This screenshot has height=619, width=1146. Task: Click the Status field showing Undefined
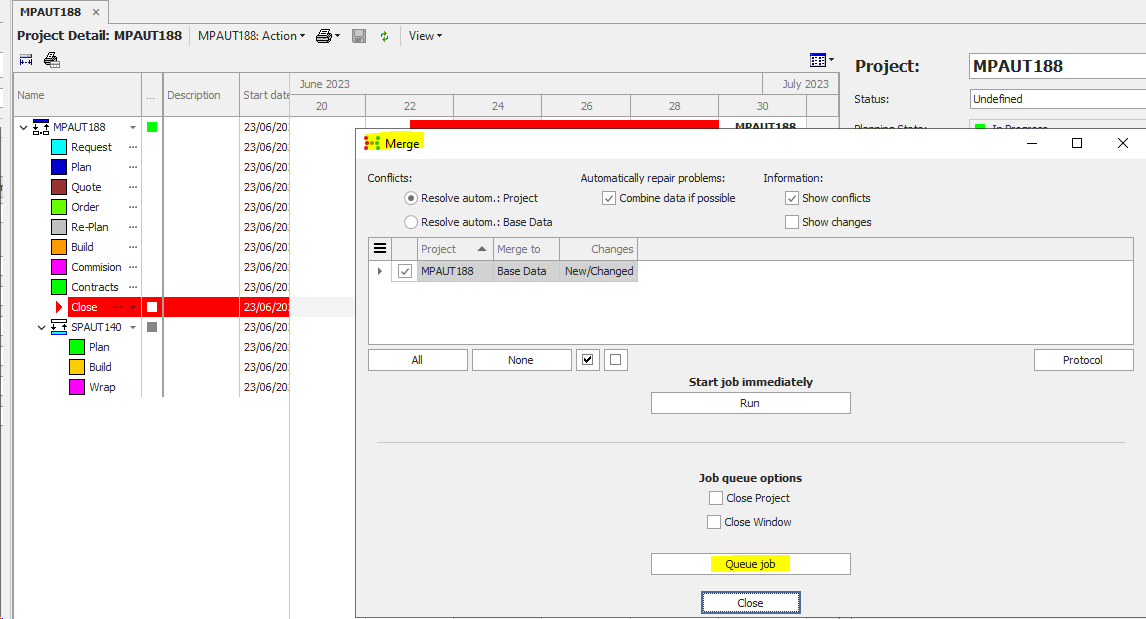1057,99
